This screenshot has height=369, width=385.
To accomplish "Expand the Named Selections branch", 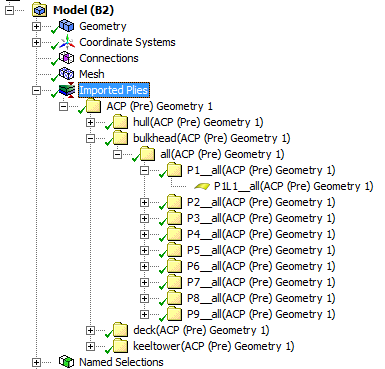I will 36,362.
